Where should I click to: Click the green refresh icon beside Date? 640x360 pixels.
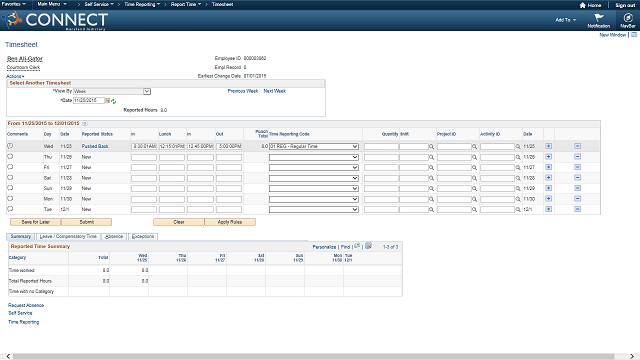tap(113, 101)
